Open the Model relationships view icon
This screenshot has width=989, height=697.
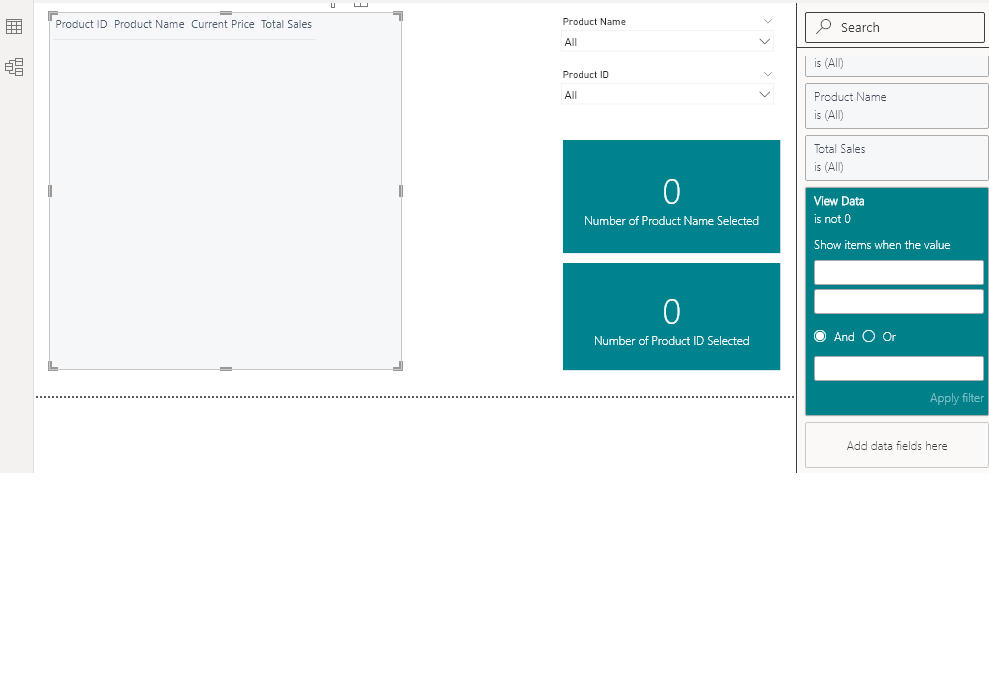click(x=14, y=67)
